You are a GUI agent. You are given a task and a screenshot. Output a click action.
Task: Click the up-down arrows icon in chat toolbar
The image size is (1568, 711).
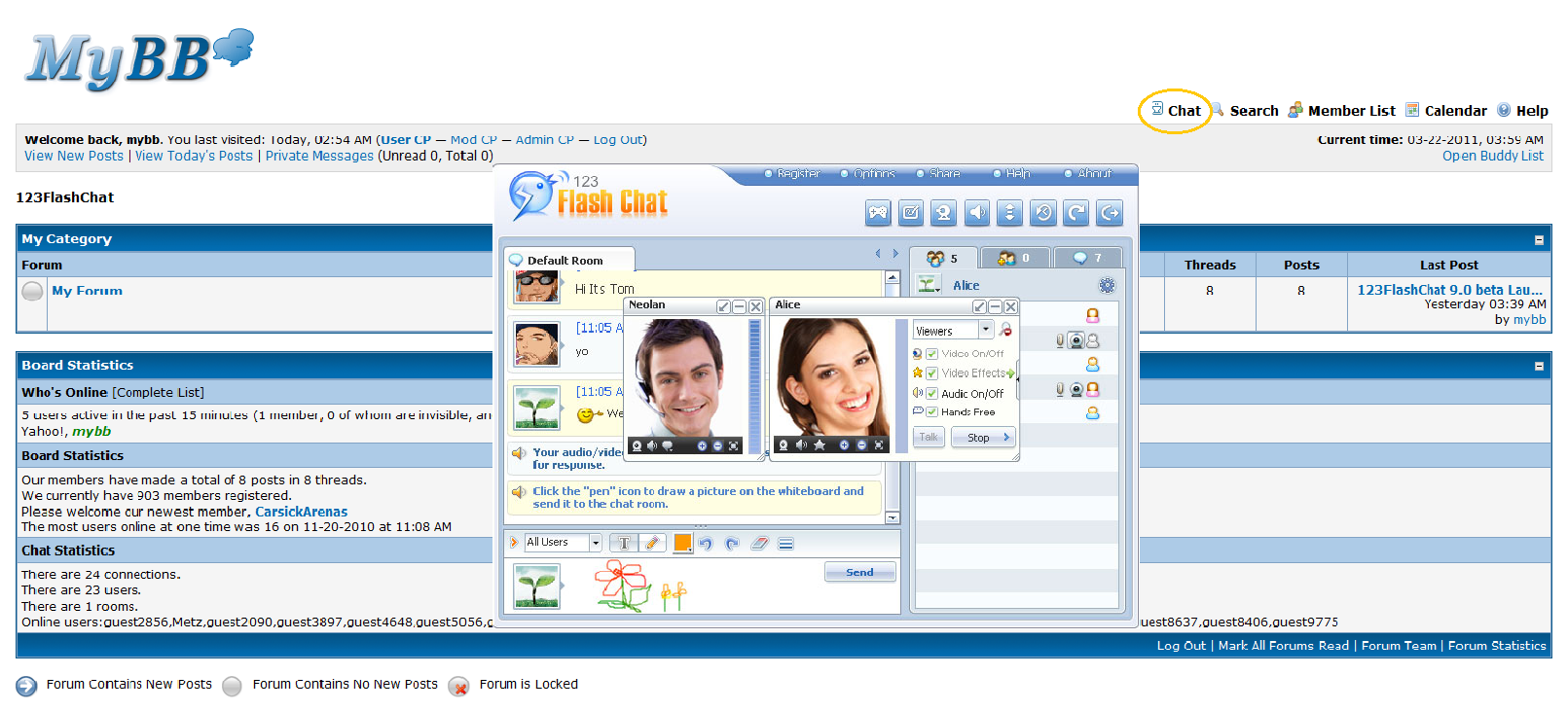(x=1010, y=213)
